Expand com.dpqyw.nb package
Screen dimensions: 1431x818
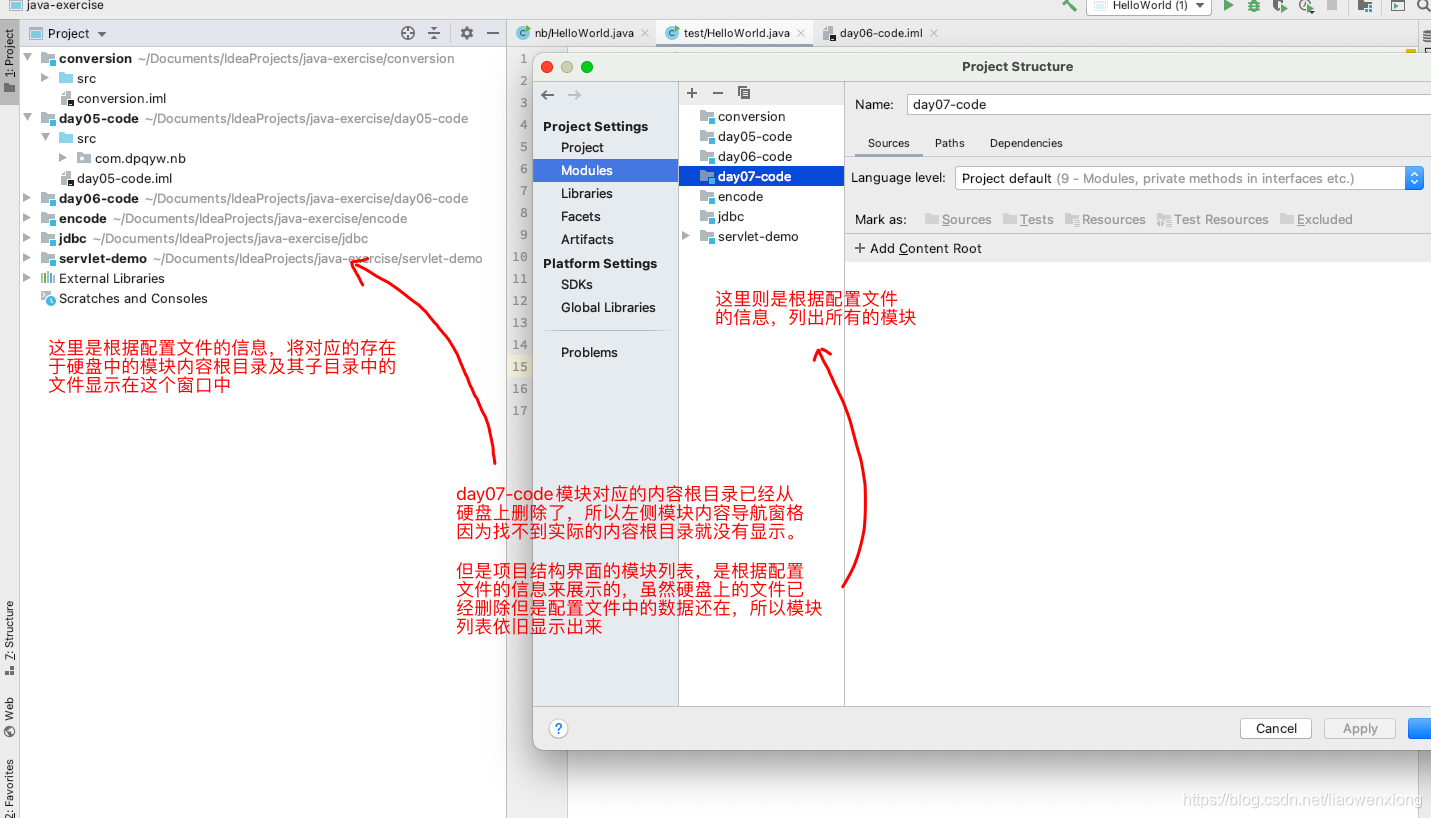pos(63,158)
